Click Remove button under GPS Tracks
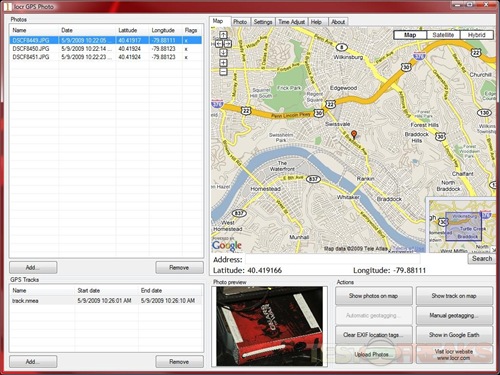 pos(179,362)
